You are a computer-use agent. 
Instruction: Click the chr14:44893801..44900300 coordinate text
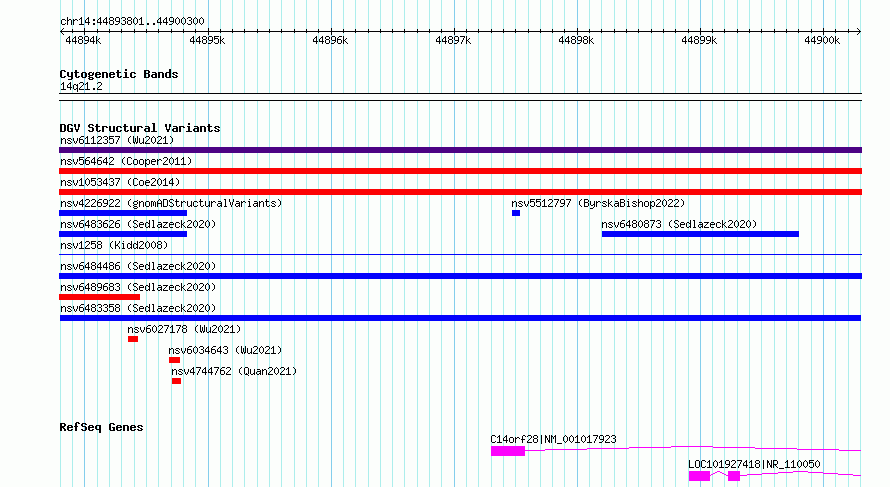[x=132, y=21]
